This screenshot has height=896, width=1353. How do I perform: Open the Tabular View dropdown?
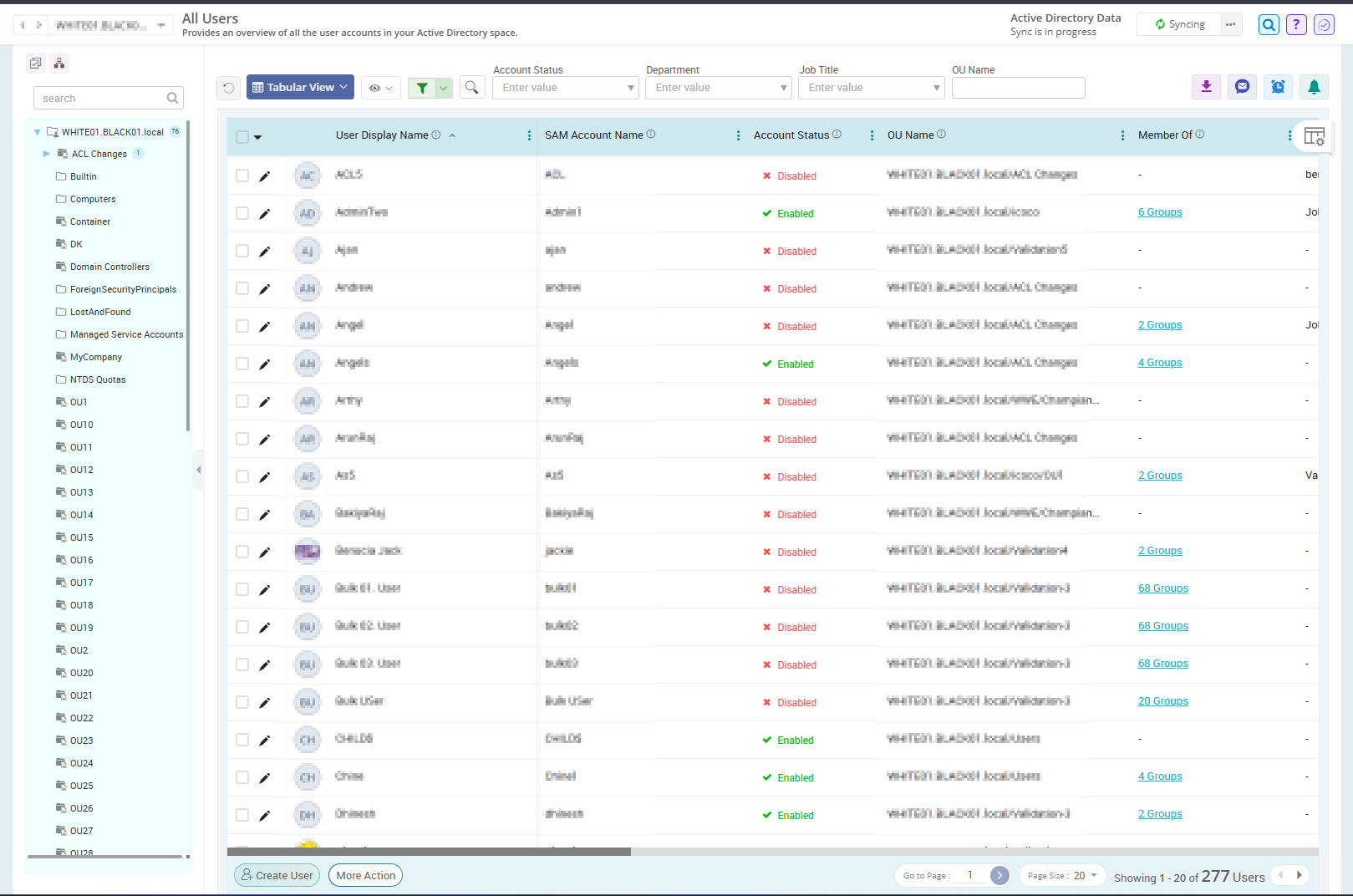pos(299,86)
